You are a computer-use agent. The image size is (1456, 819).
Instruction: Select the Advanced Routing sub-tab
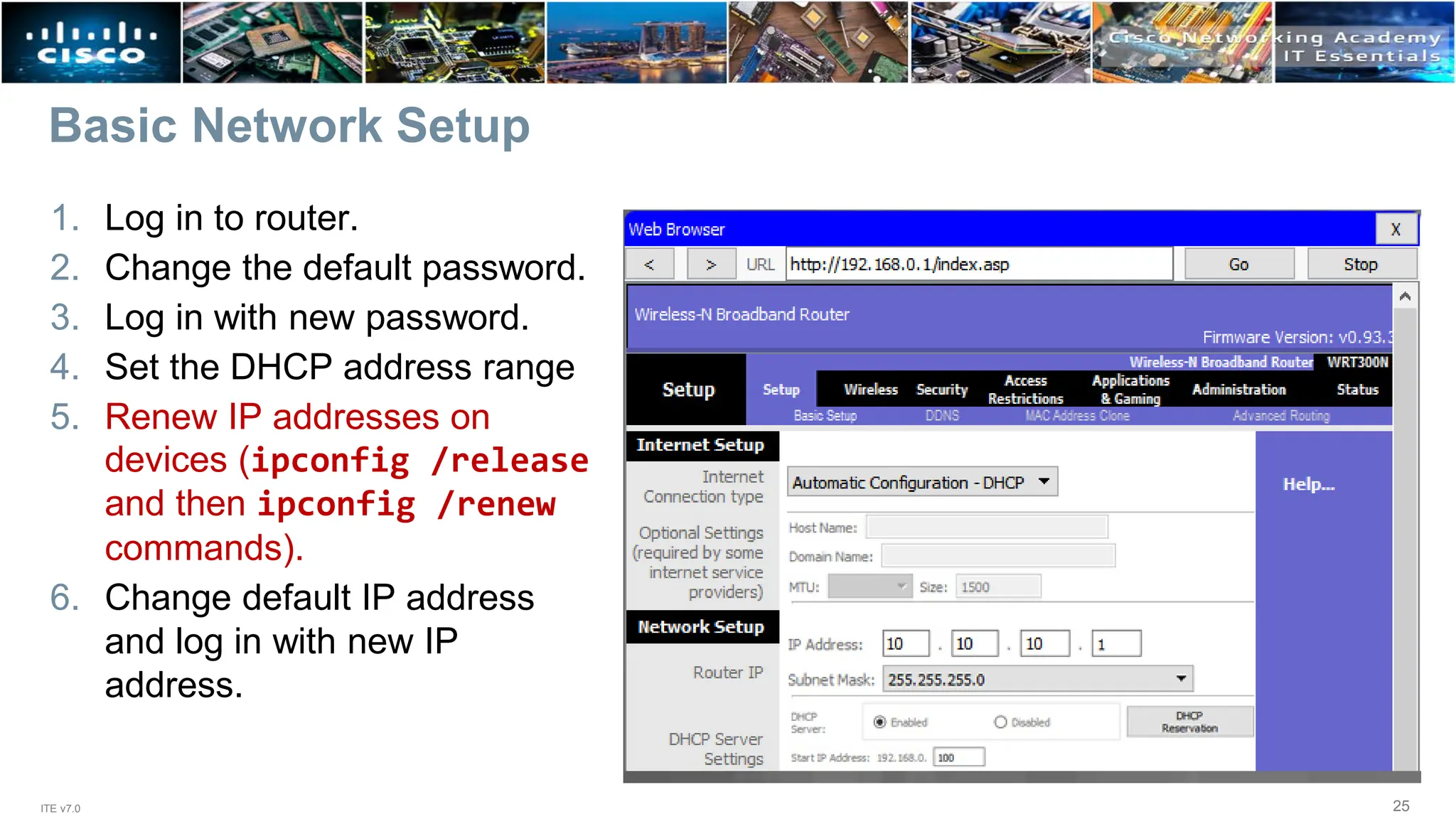[1281, 416]
